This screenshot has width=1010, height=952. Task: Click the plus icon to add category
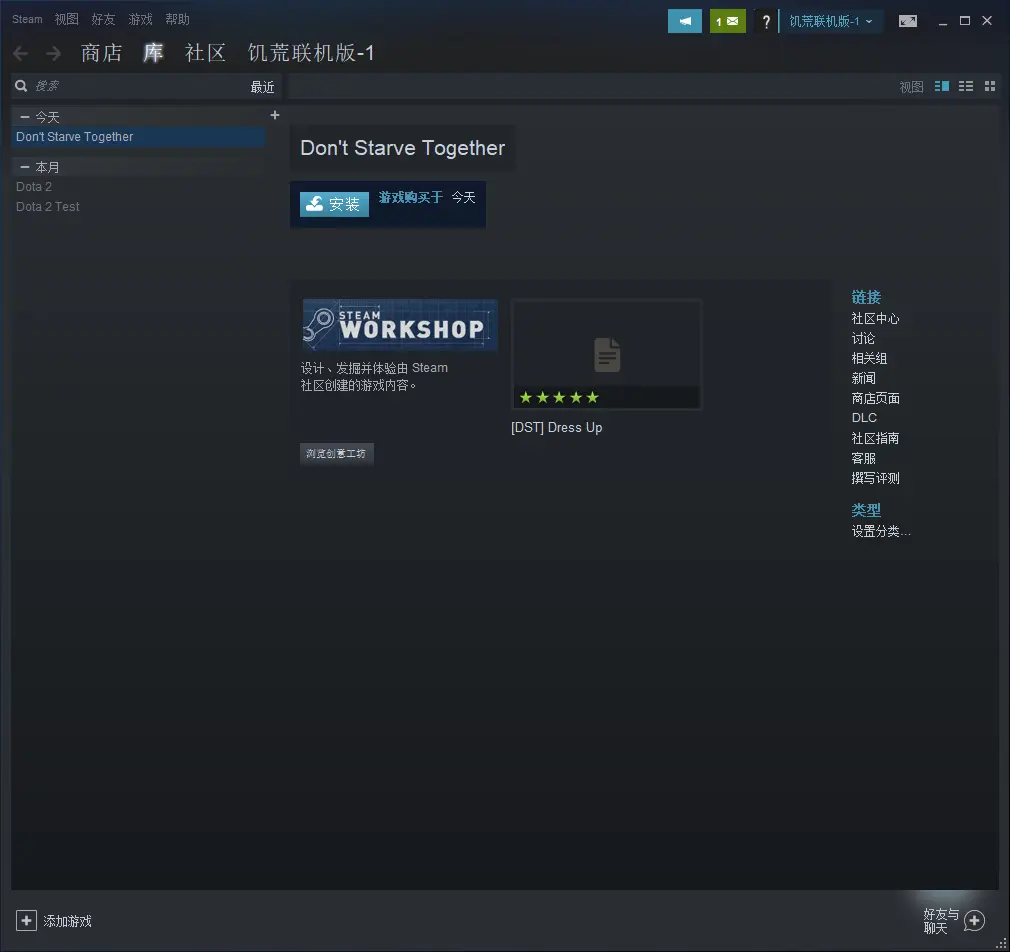(x=275, y=115)
